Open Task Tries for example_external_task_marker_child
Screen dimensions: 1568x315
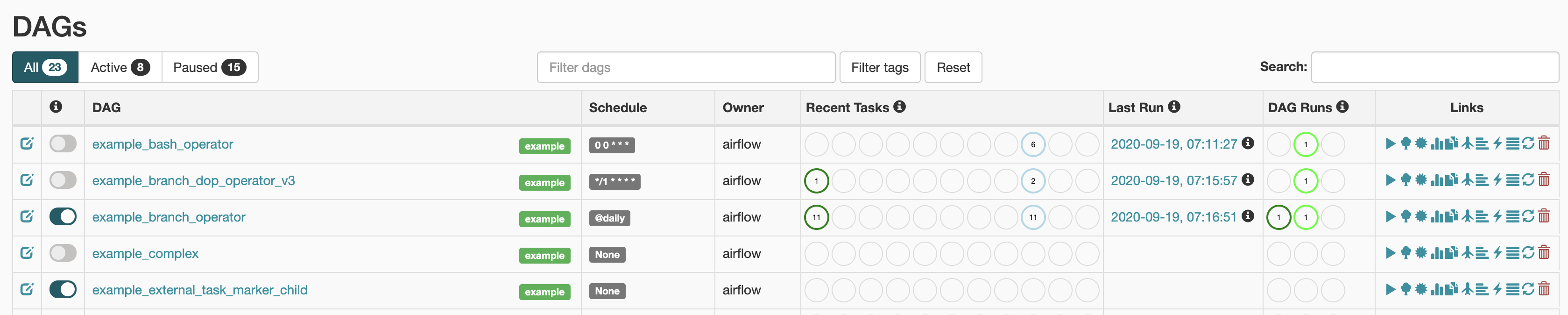(1452, 289)
